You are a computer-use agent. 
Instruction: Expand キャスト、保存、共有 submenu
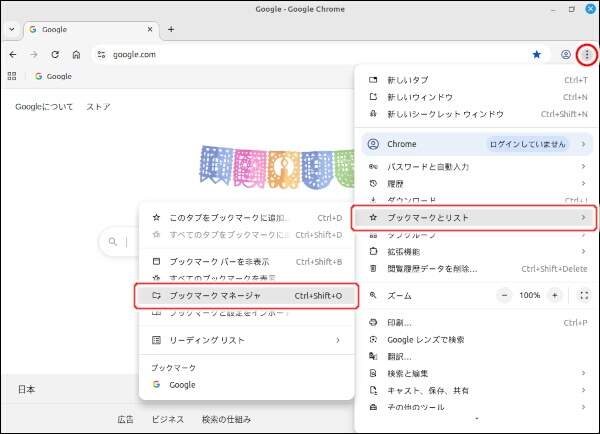coord(478,390)
